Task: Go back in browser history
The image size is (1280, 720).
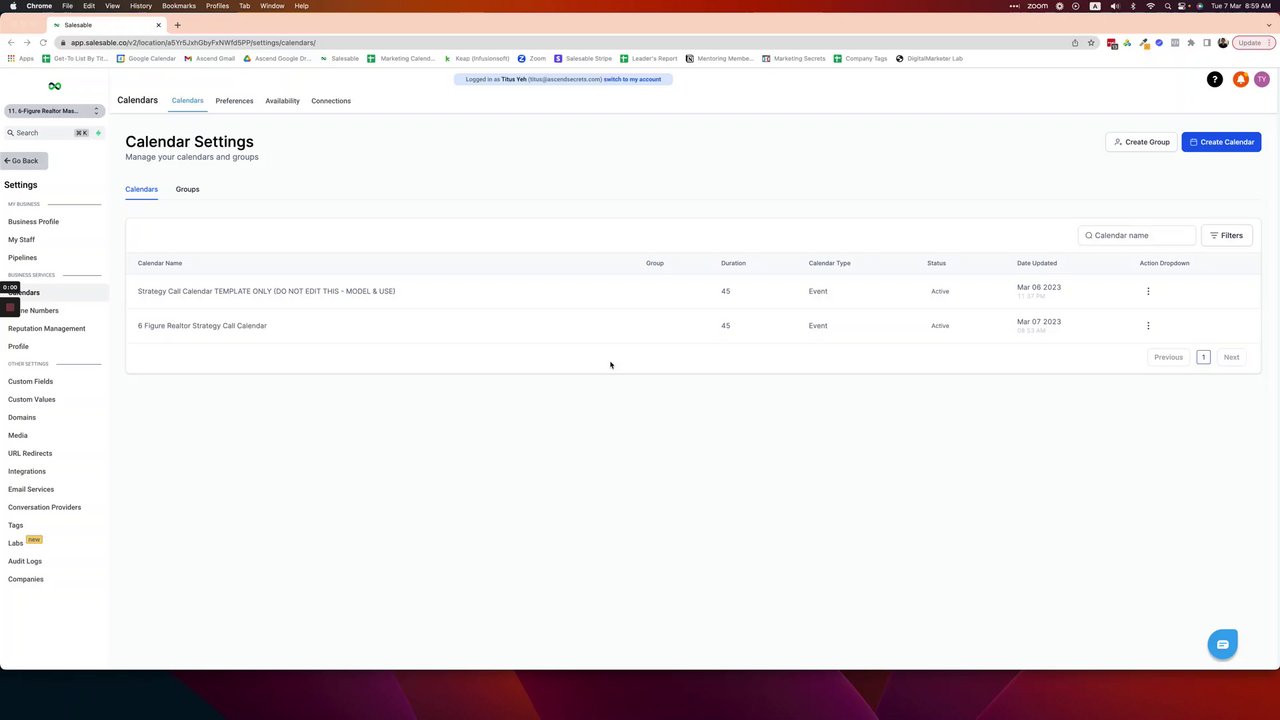Action: [11, 43]
